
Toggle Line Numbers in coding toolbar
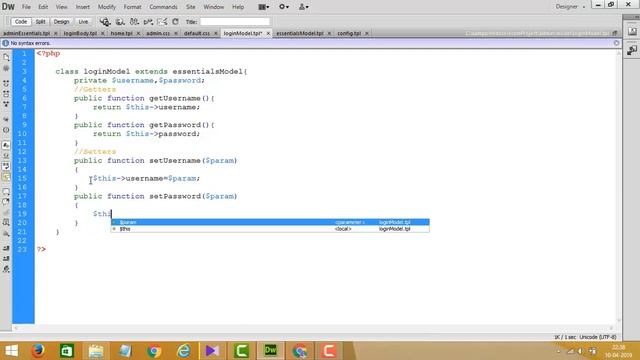coord(6,145)
